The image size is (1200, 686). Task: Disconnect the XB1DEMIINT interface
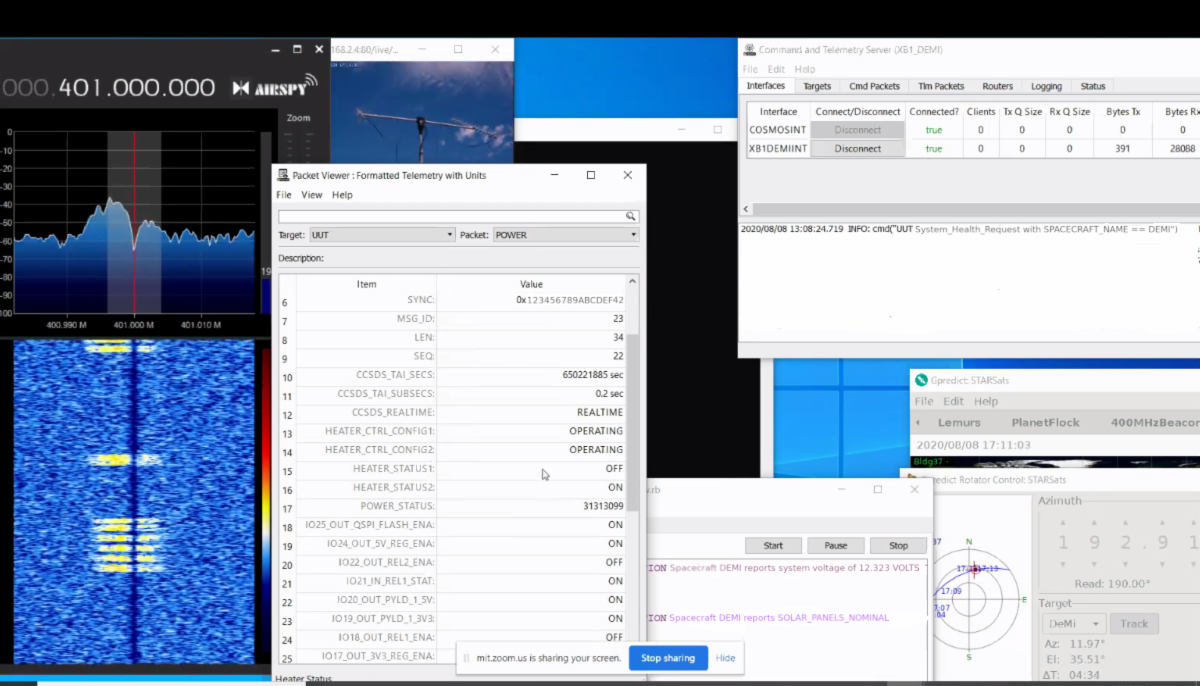pos(857,148)
